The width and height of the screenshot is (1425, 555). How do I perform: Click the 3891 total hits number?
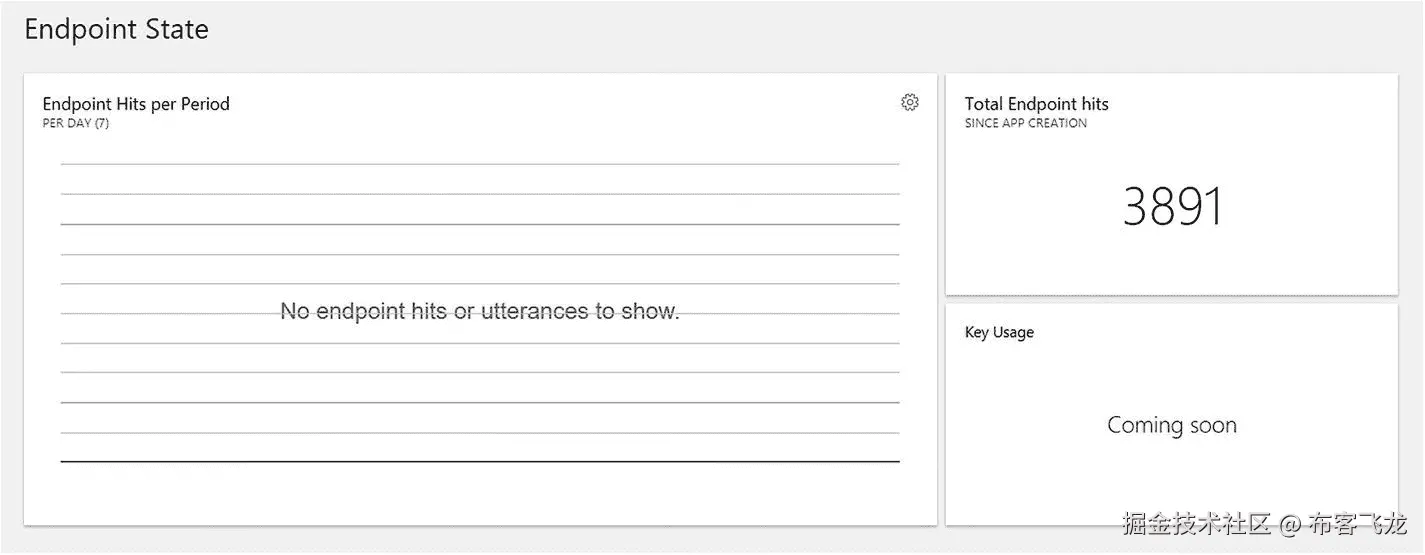[x=1172, y=207]
